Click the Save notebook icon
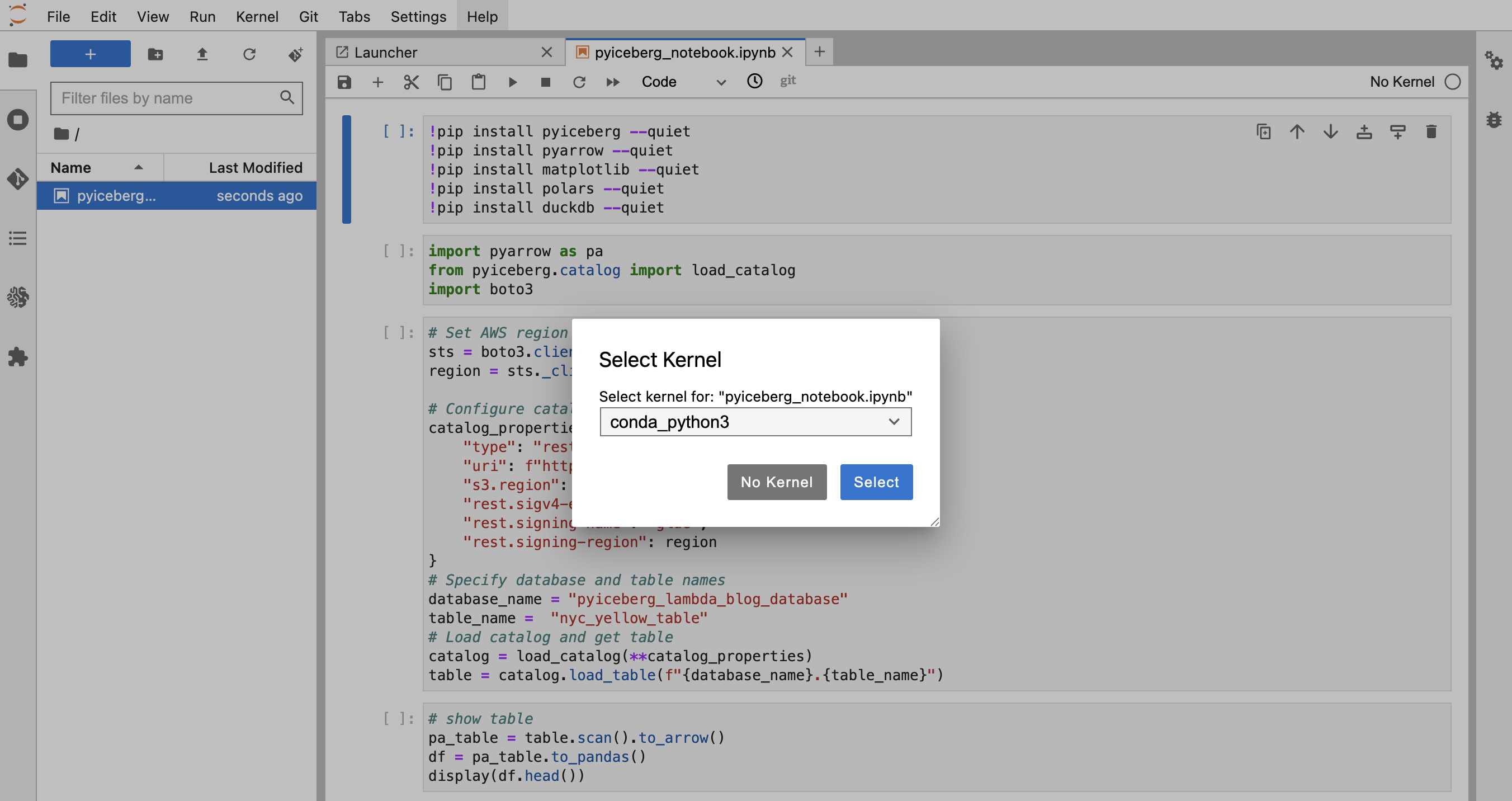This screenshot has width=1512, height=801. coord(344,82)
